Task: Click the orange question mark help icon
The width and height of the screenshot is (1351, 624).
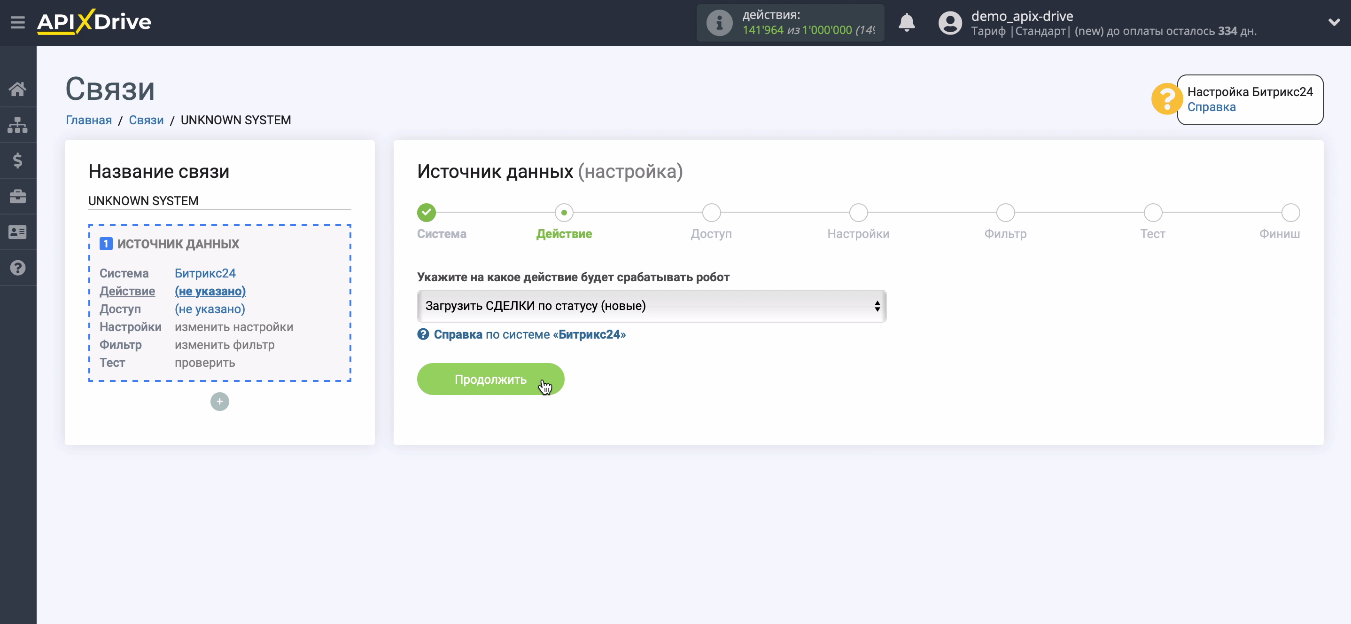Action: coord(1166,99)
